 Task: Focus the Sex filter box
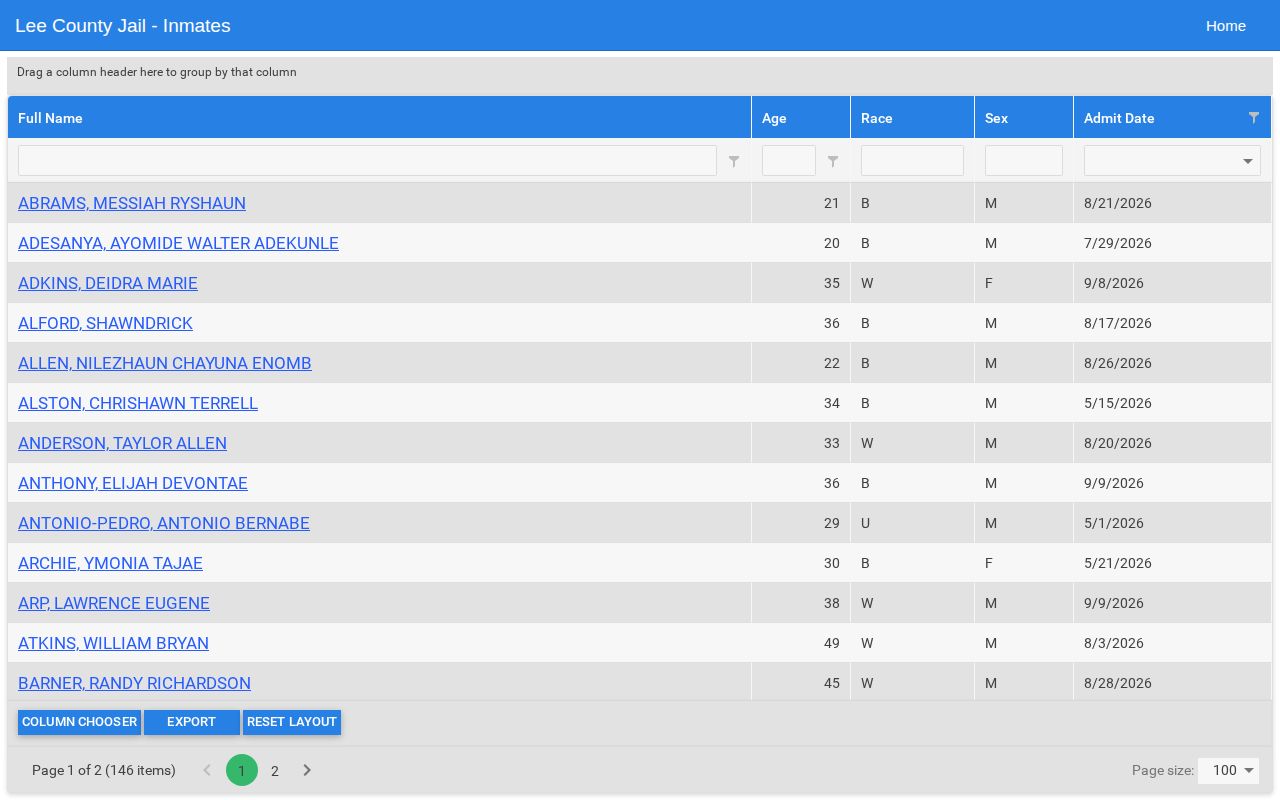click(x=1024, y=161)
